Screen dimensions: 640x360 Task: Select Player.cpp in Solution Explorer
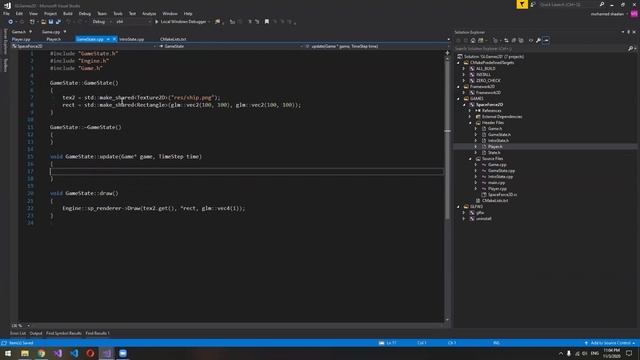pyautogui.click(x=497, y=189)
